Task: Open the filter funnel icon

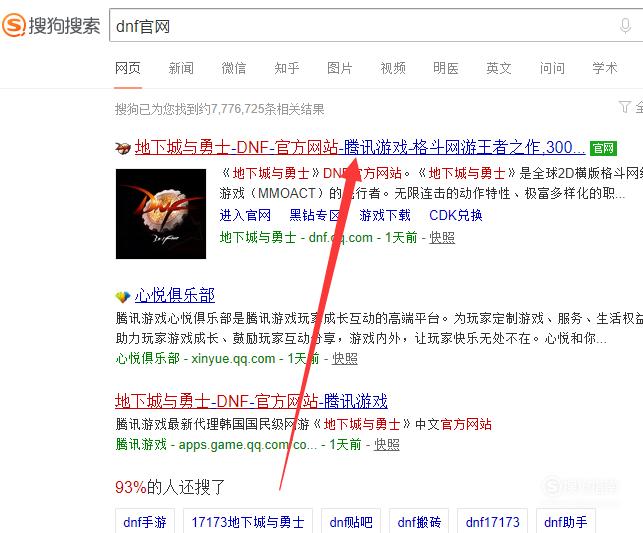Action: (x=624, y=107)
